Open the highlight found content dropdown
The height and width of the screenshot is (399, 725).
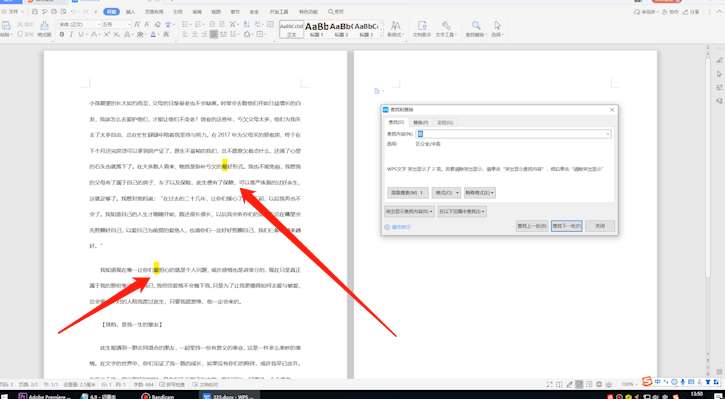coord(409,211)
